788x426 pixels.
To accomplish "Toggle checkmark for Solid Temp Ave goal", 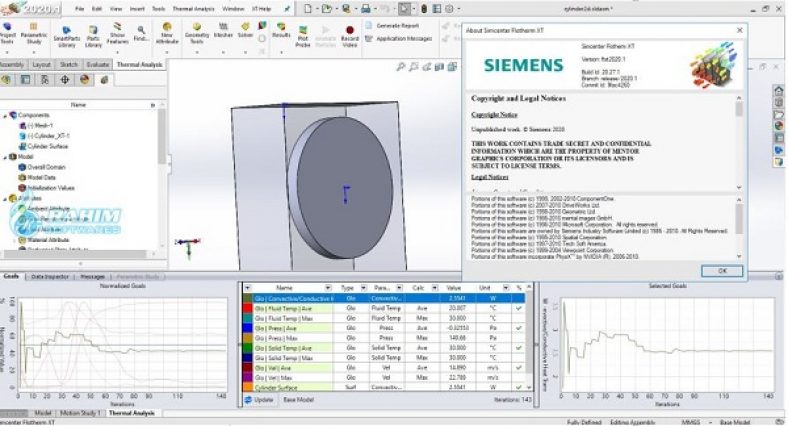I will (x=520, y=348).
